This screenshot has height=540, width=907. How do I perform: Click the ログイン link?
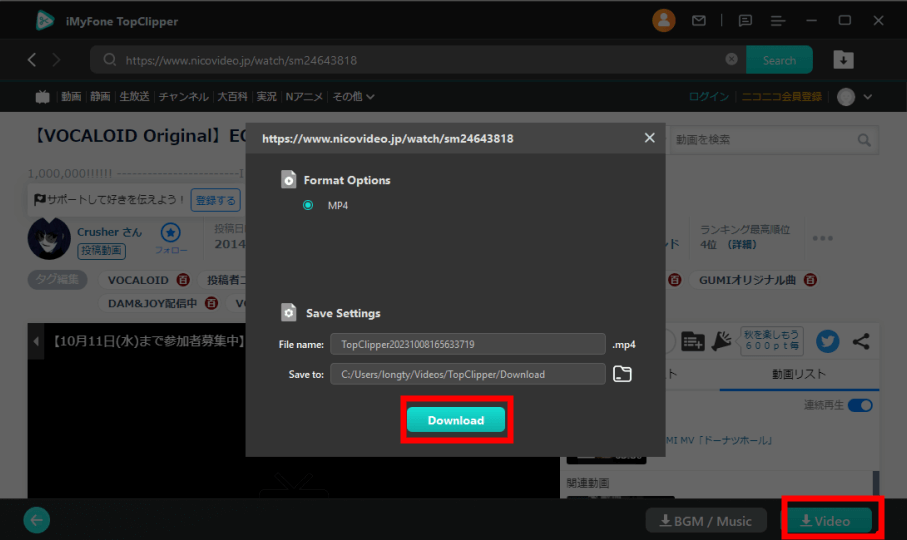(x=709, y=97)
